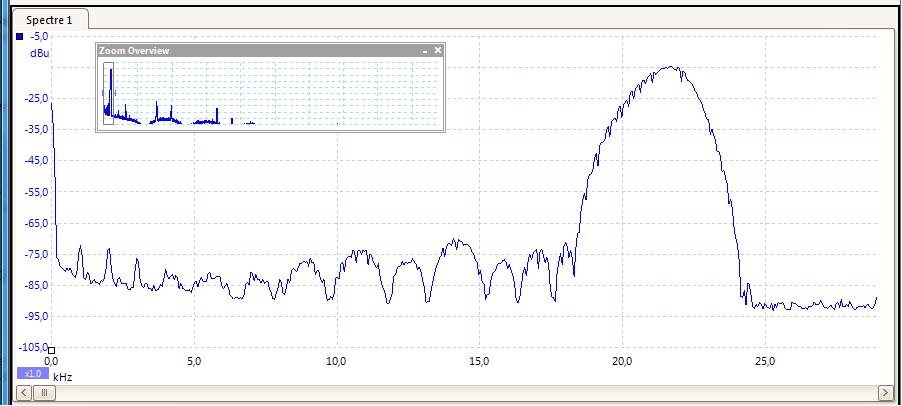Click the blue trace color square
The image size is (902, 406).
pos(19,37)
